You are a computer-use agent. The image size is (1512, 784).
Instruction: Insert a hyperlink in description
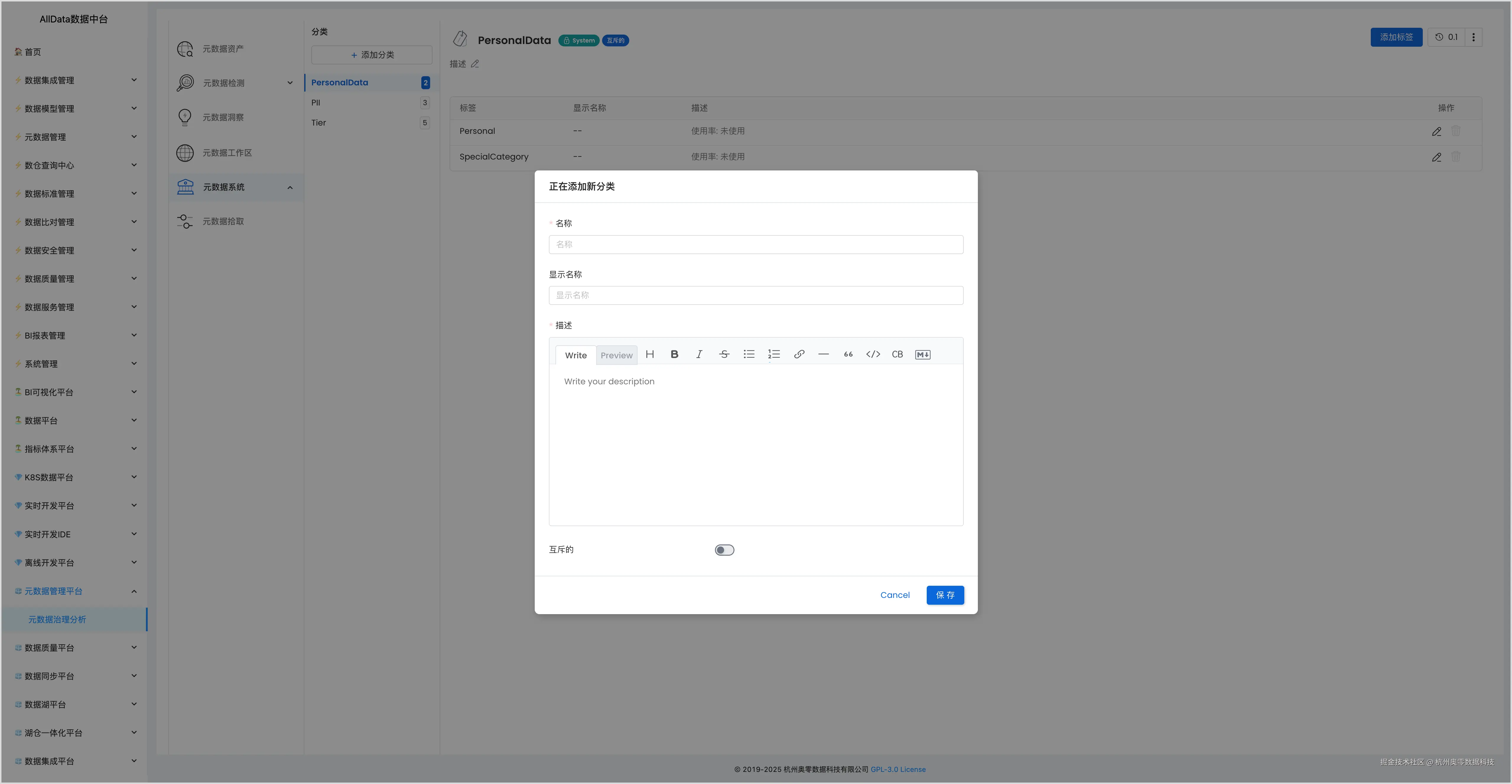[799, 354]
